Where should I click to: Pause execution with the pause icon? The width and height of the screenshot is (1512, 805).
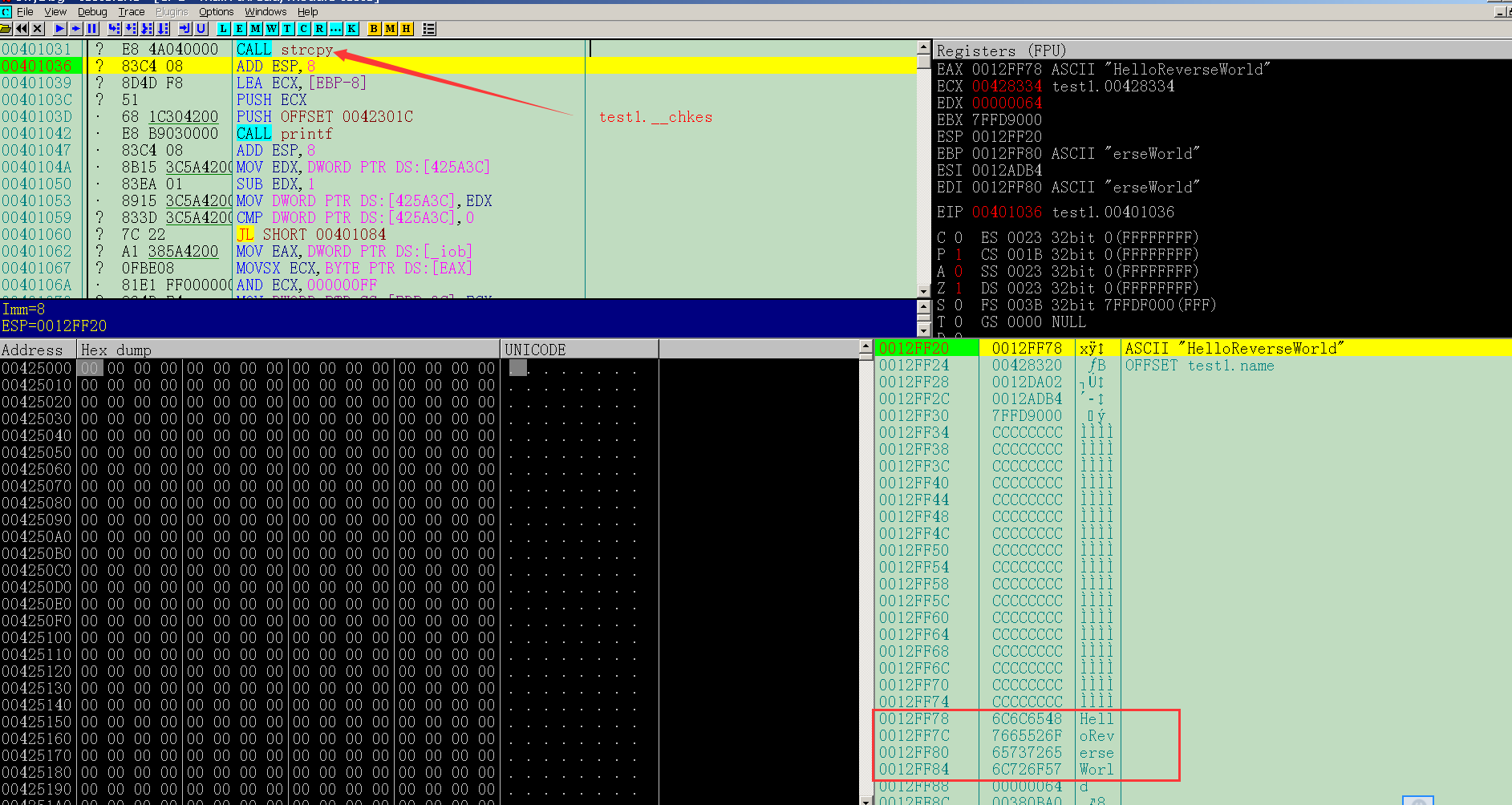coord(92,29)
